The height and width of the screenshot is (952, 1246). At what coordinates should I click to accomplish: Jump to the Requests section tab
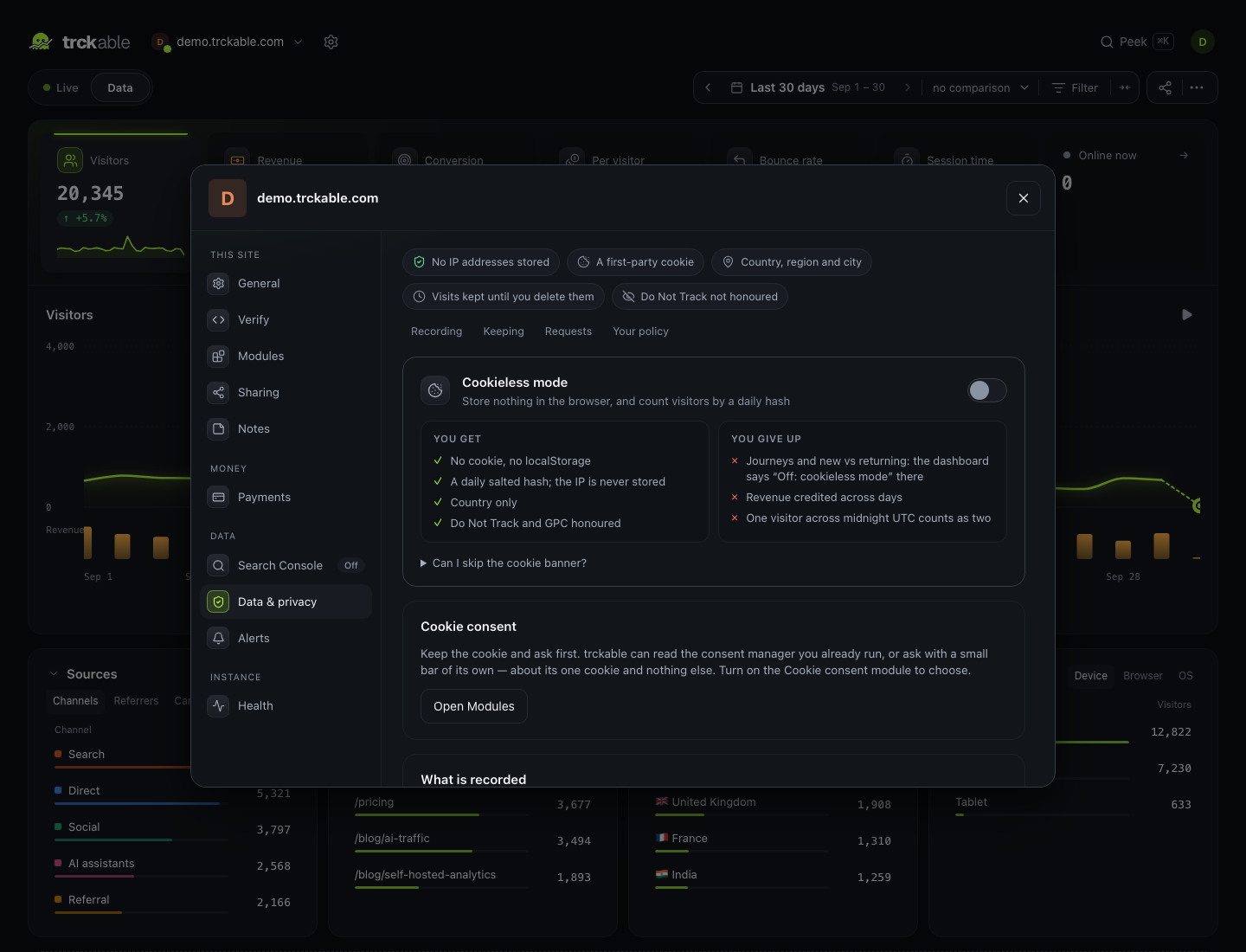(568, 331)
